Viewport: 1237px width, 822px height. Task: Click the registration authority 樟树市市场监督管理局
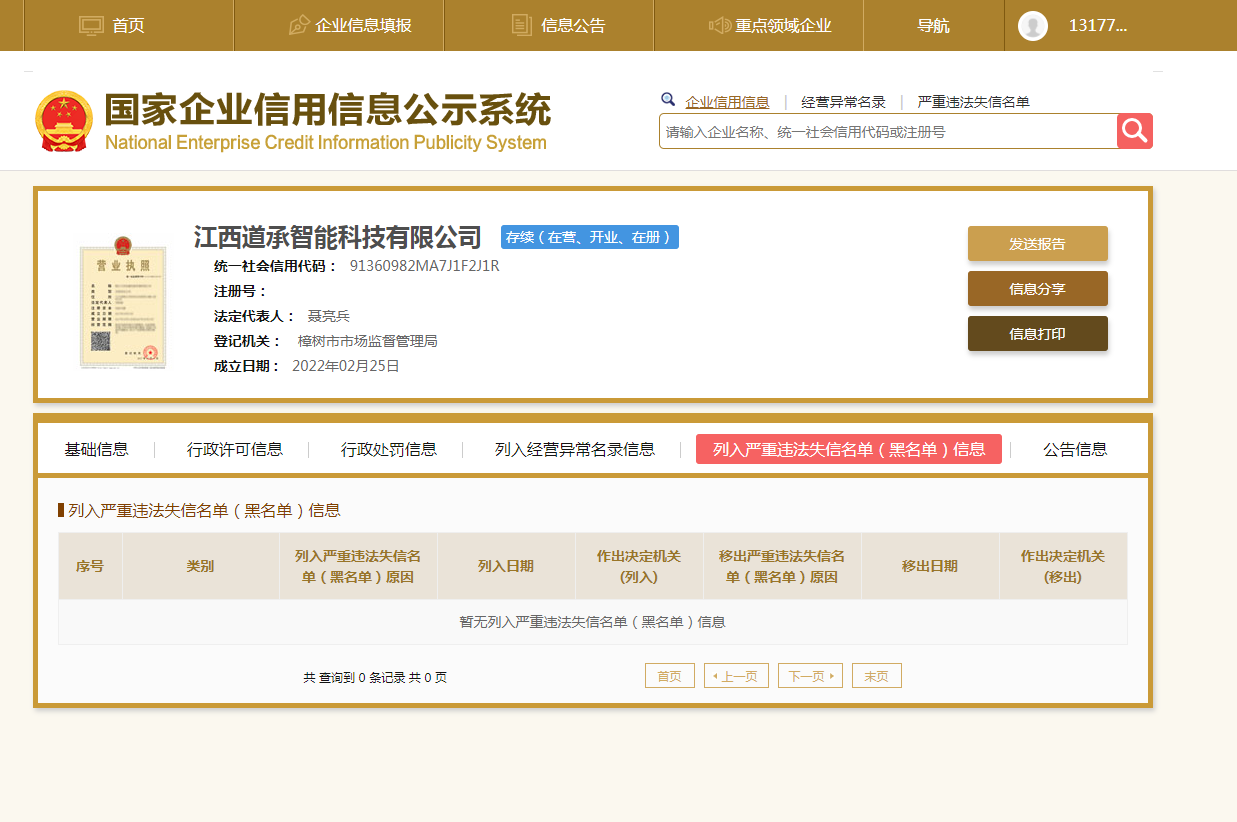368,341
